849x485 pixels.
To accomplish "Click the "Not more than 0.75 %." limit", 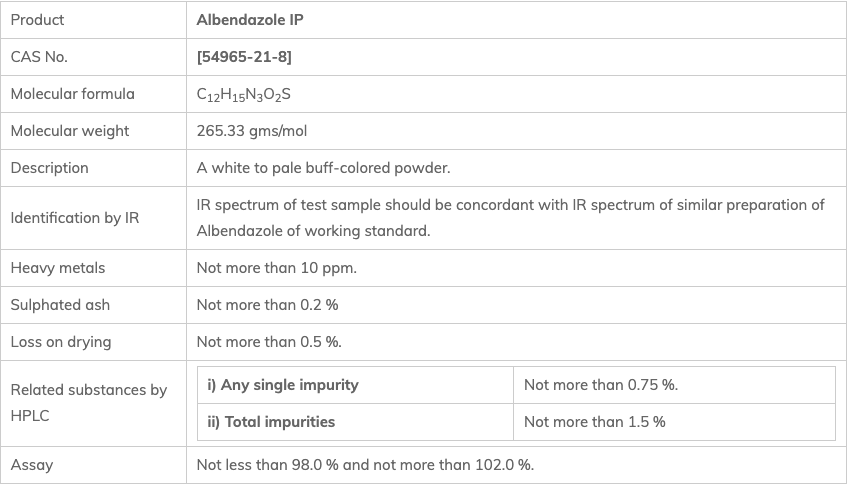I will coord(601,385).
